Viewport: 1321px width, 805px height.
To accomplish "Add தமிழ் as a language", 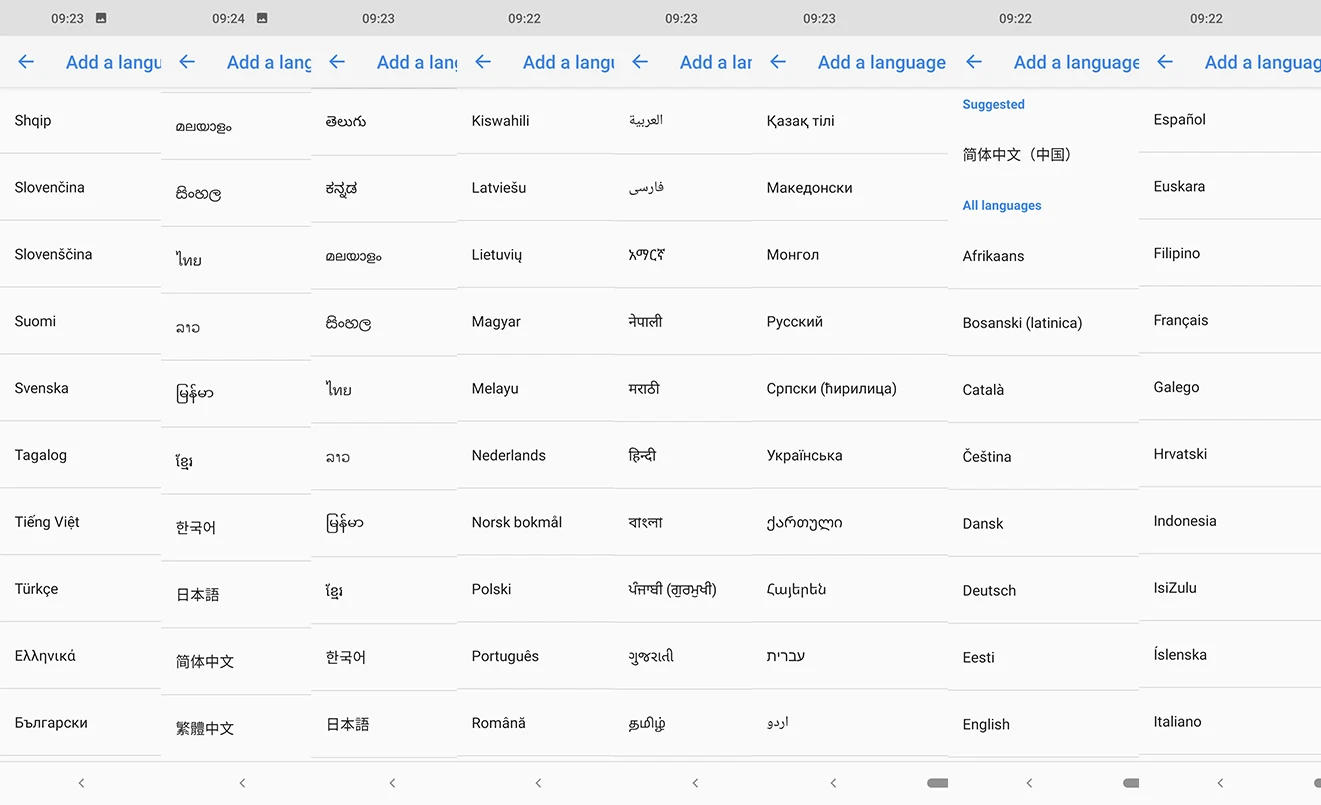I will [684, 723].
